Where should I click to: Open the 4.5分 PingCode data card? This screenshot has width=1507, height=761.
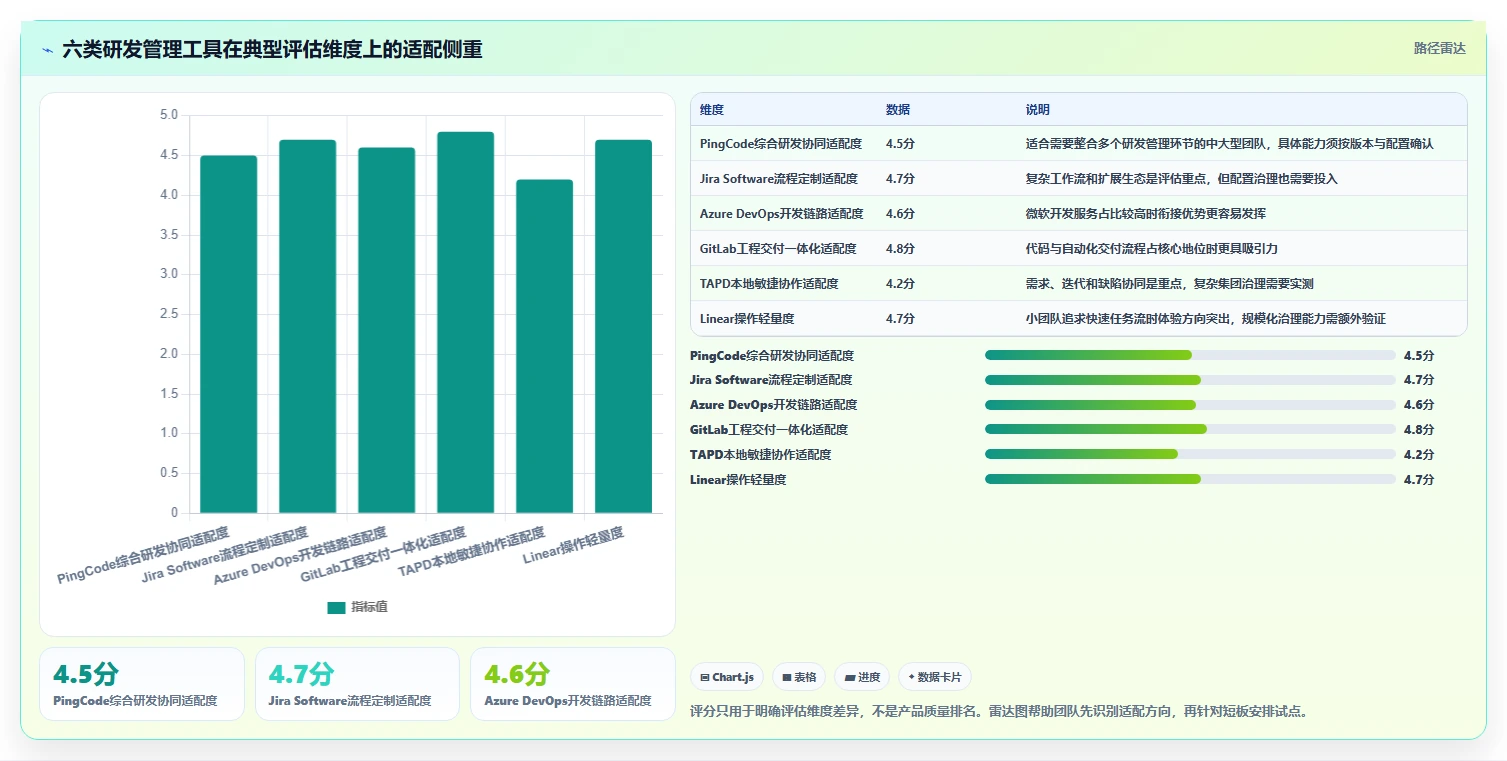point(142,684)
